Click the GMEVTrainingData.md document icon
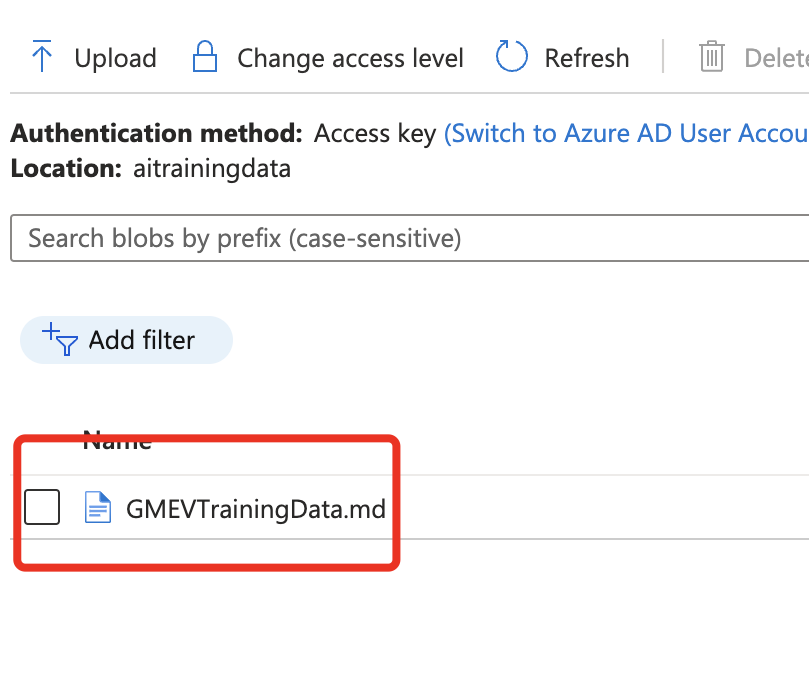This screenshot has height=691, width=809. tap(98, 507)
